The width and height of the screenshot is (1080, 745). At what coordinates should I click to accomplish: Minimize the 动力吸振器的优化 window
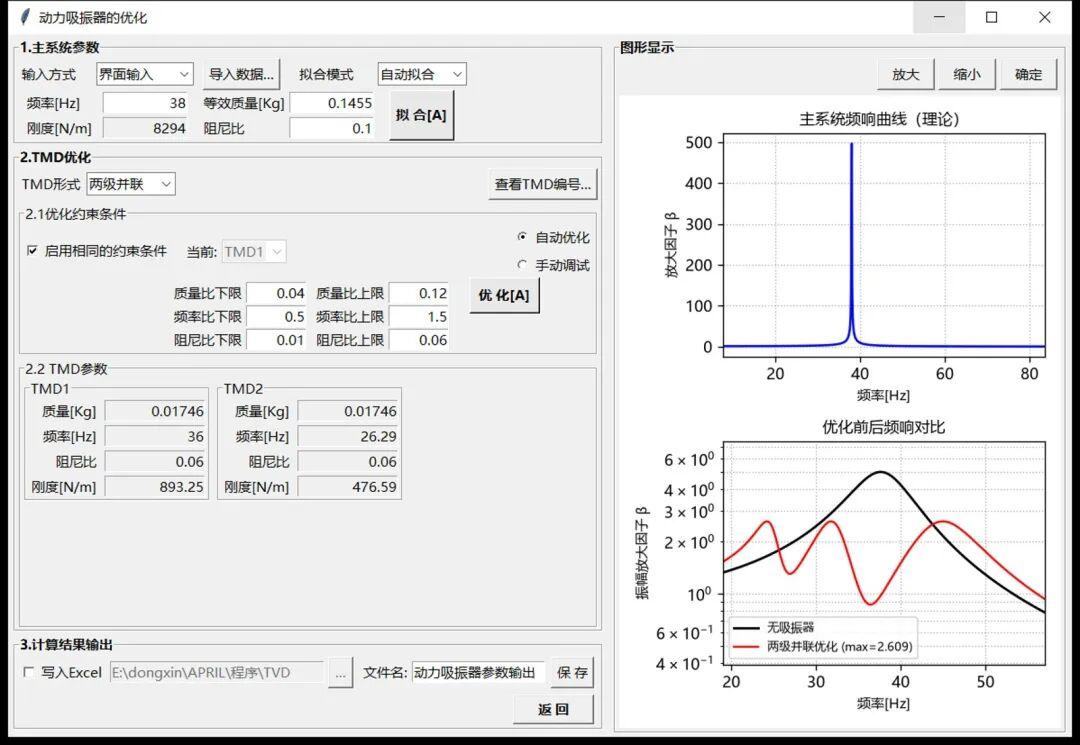pos(939,17)
